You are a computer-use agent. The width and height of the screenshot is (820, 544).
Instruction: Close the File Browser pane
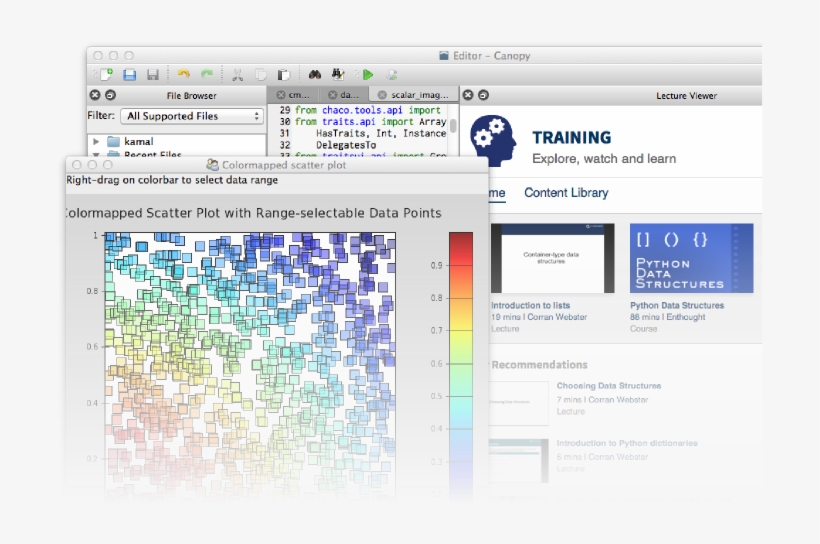click(x=95, y=95)
